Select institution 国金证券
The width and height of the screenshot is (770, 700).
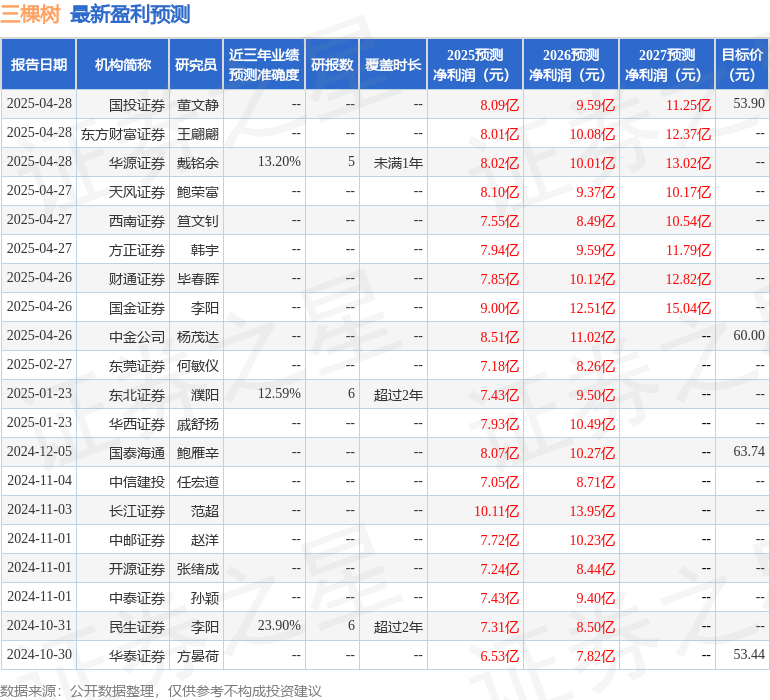tap(137, 308)
